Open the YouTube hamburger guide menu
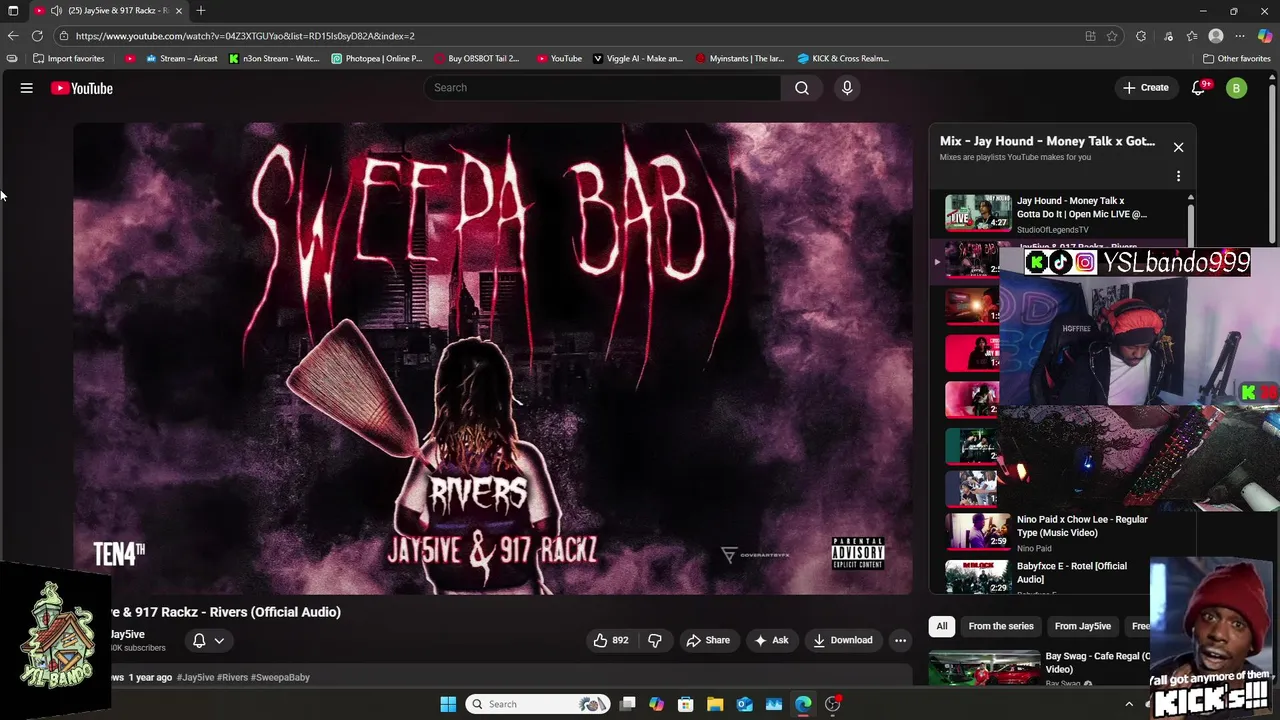The image size is (1280, 720). (x=27, y=88)
